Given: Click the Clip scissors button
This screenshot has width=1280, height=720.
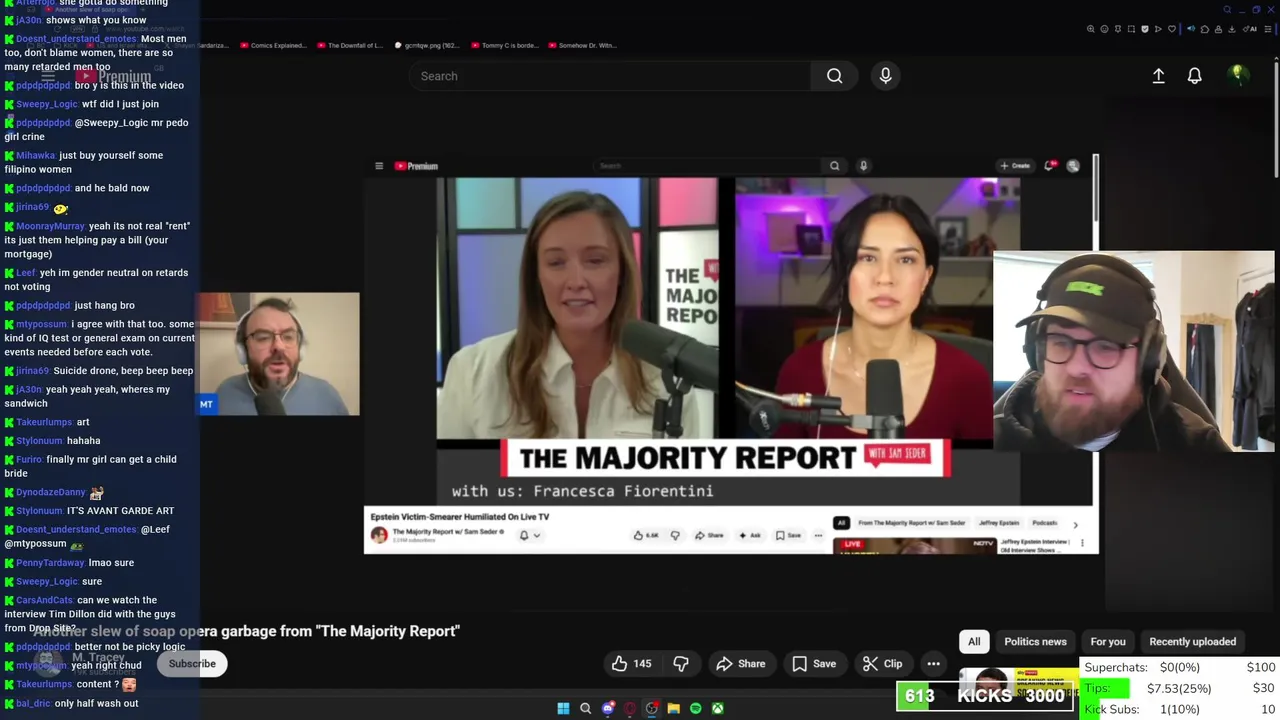Looking at the screenshot, I should point(882,663).
